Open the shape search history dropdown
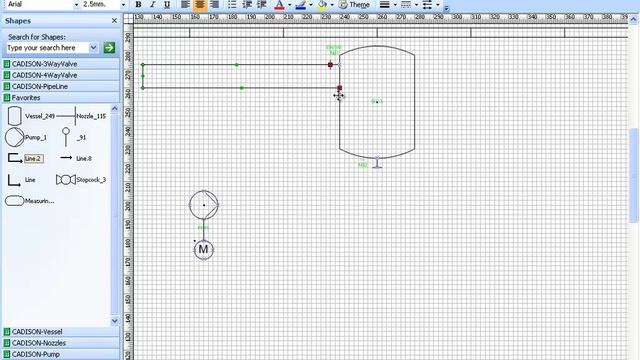This screenshot has width=640, height=360. (x=93, y=48)
